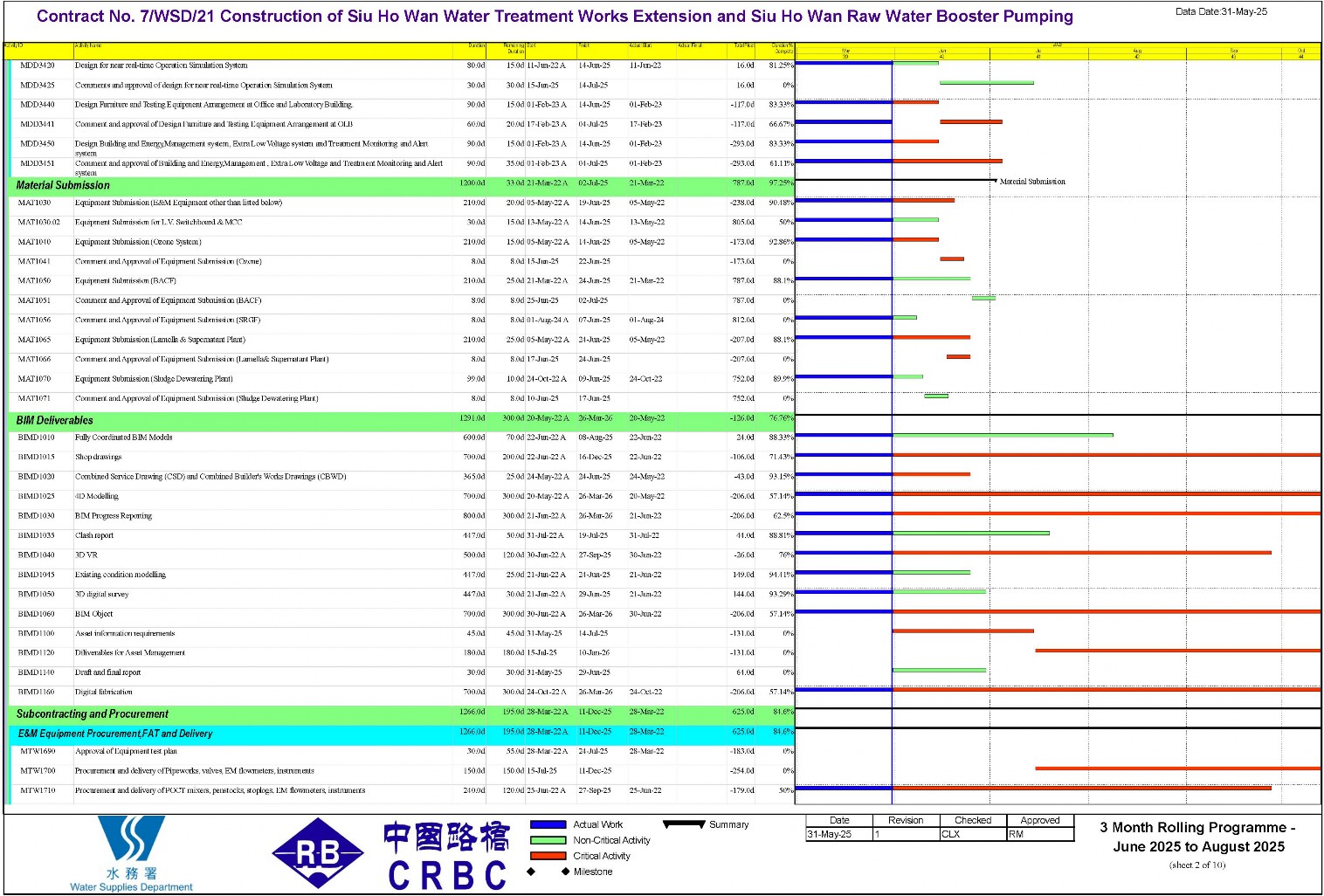Select the 'Asset information requirements' activity name
This screenshot has height=896, width=1324.
coord(125,633)
